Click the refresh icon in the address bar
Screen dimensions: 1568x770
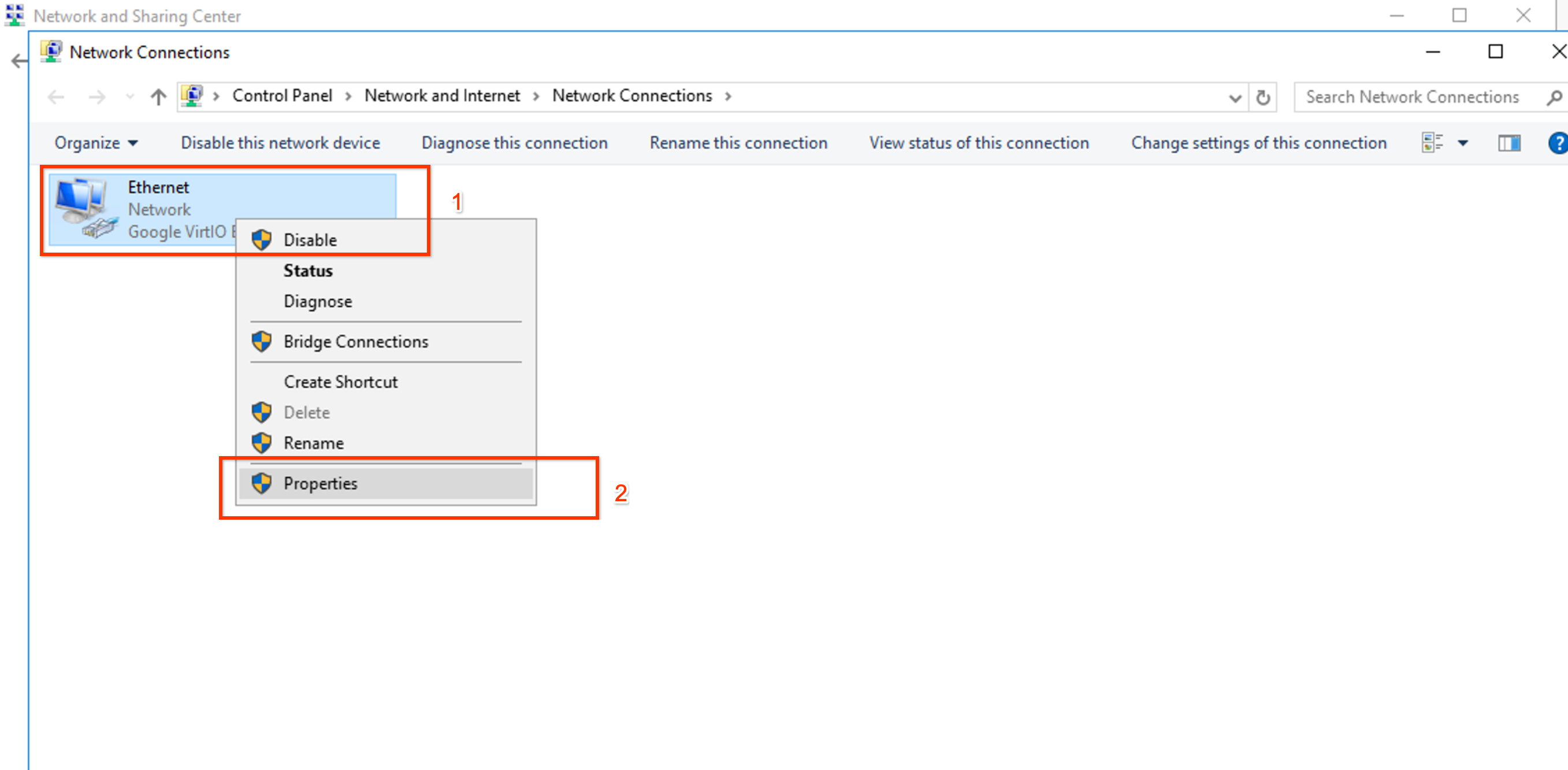click(x=1263, y=98)
